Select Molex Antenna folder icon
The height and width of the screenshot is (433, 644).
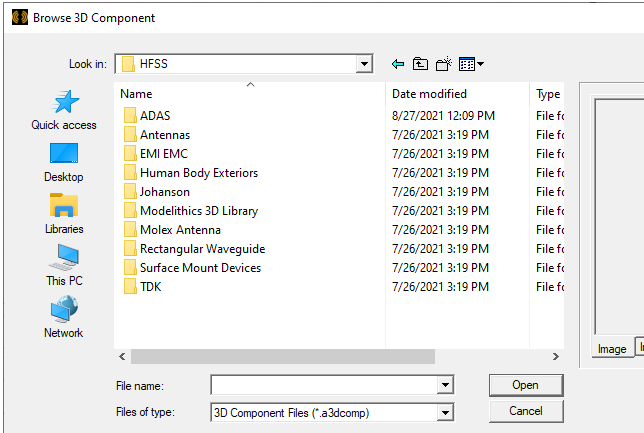click(x=130, y=229)
